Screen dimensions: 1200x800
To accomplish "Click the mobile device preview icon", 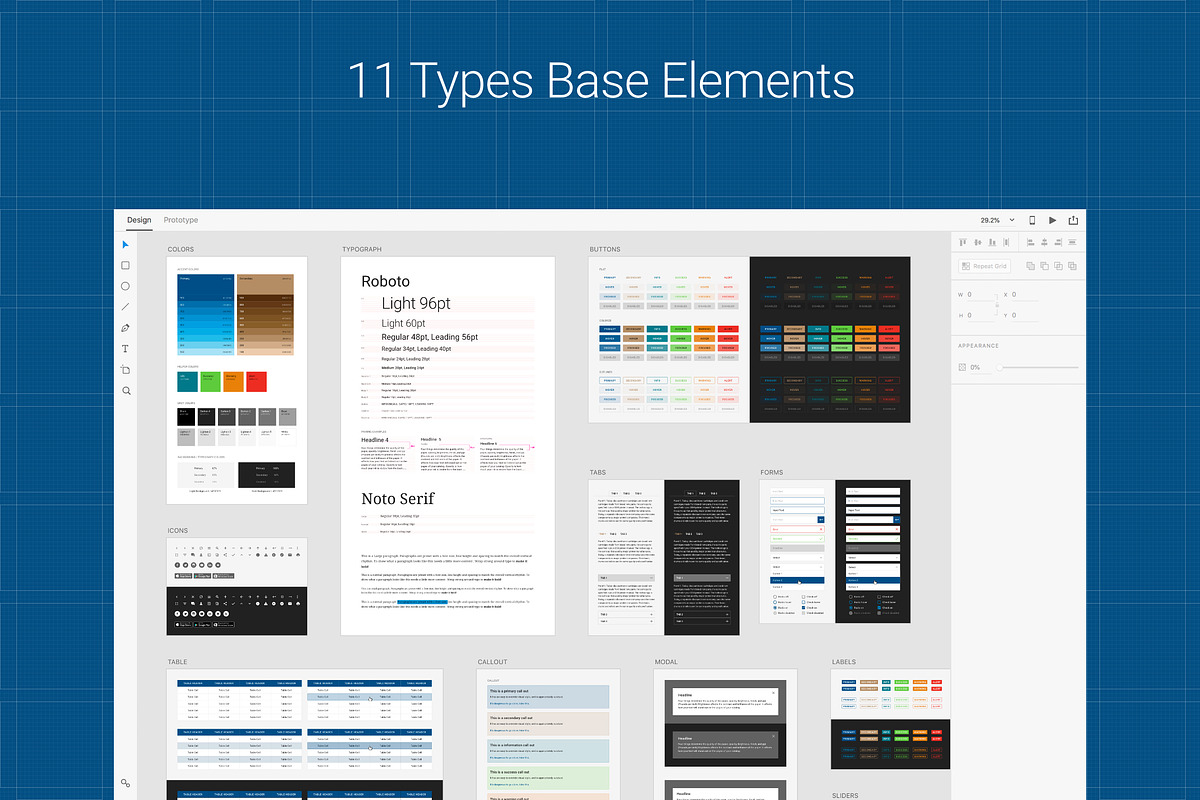I will [x=1032, y=220].
